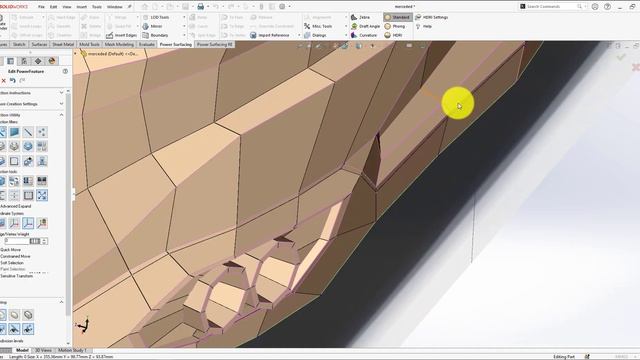The width and height of the screenshot is (640, 360).
Task: Open the View menu
Action: (67, 7)
